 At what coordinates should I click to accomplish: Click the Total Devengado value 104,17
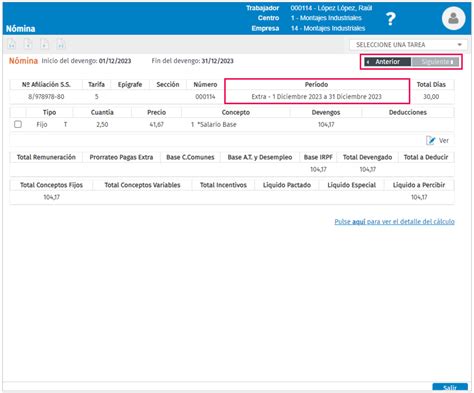pyautogui.click(x=368, y=169)
